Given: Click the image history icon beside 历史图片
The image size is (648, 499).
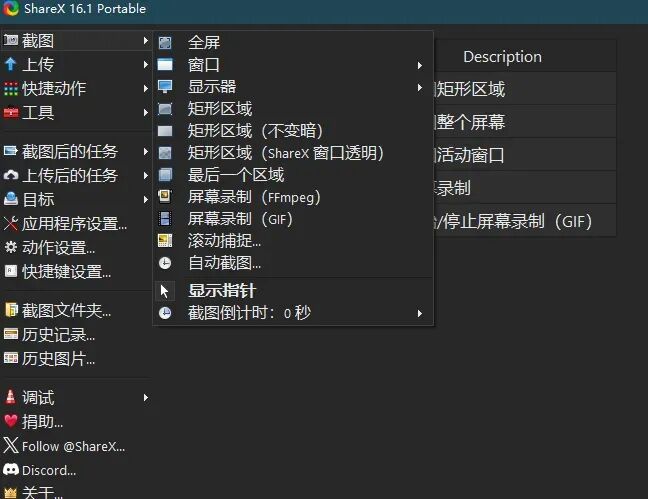Looking at the screenshot, I should point(11,358).
